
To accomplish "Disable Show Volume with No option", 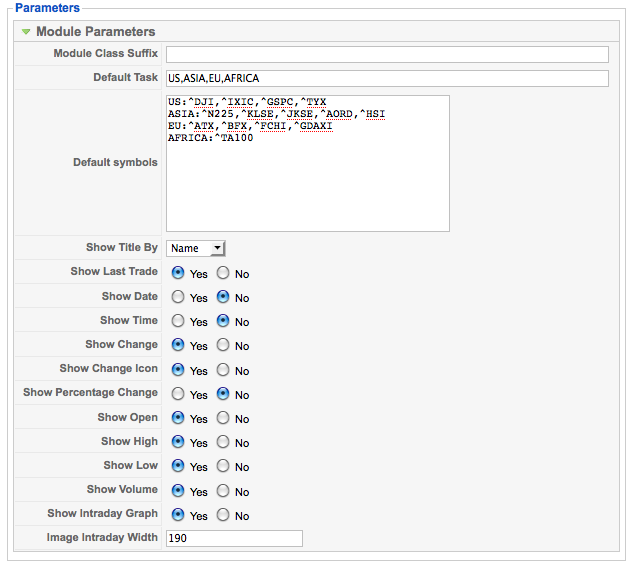I will [222, 491].
